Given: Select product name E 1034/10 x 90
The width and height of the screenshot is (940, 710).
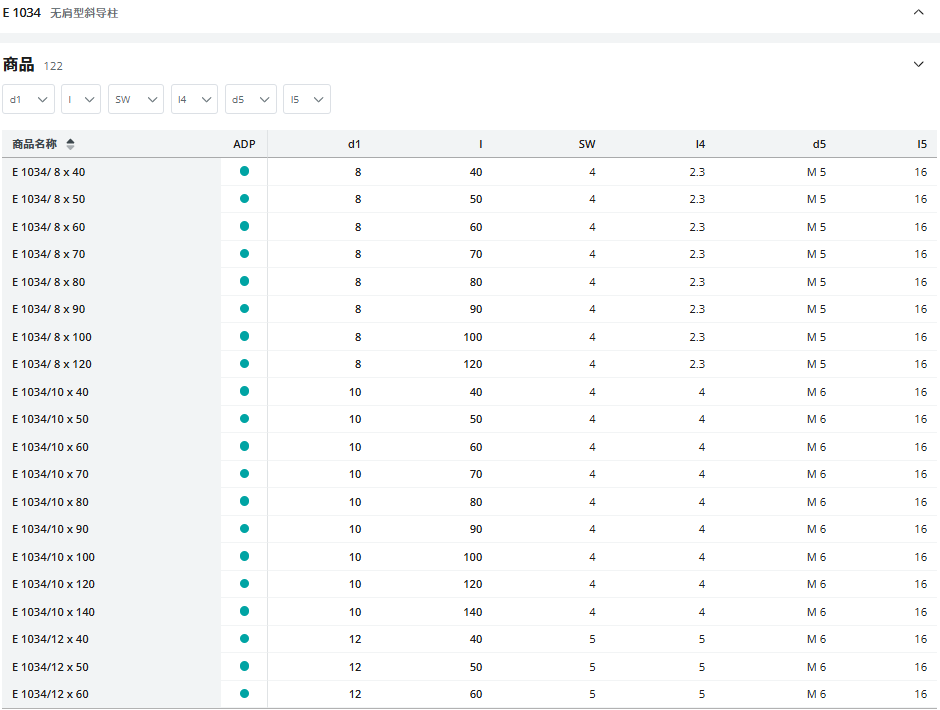Looking at the screenshot, I should 50,530.
